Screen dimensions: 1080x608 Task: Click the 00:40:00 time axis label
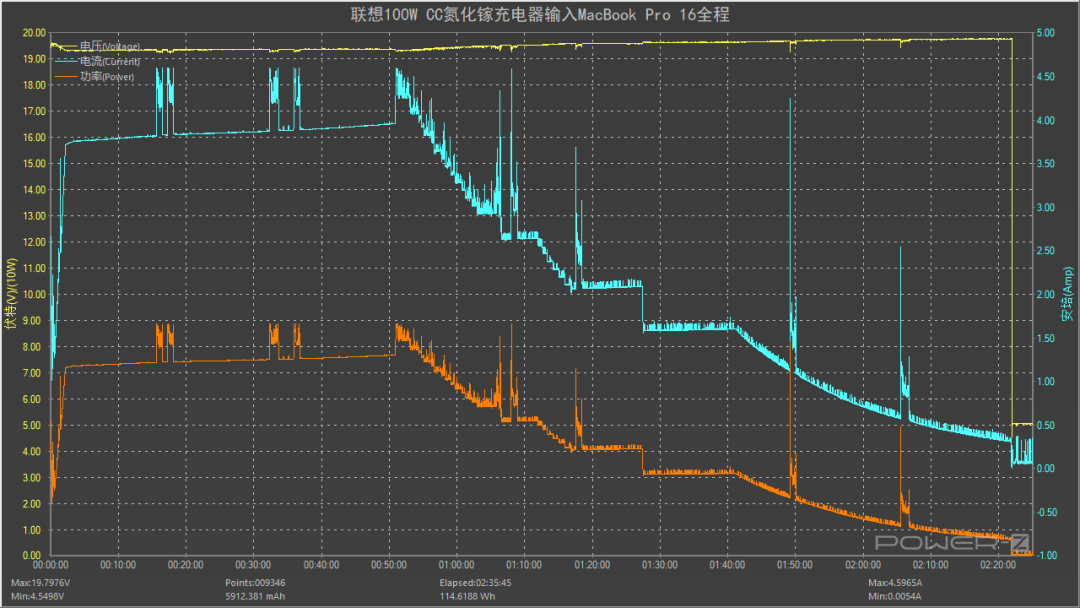coord(322,565)
